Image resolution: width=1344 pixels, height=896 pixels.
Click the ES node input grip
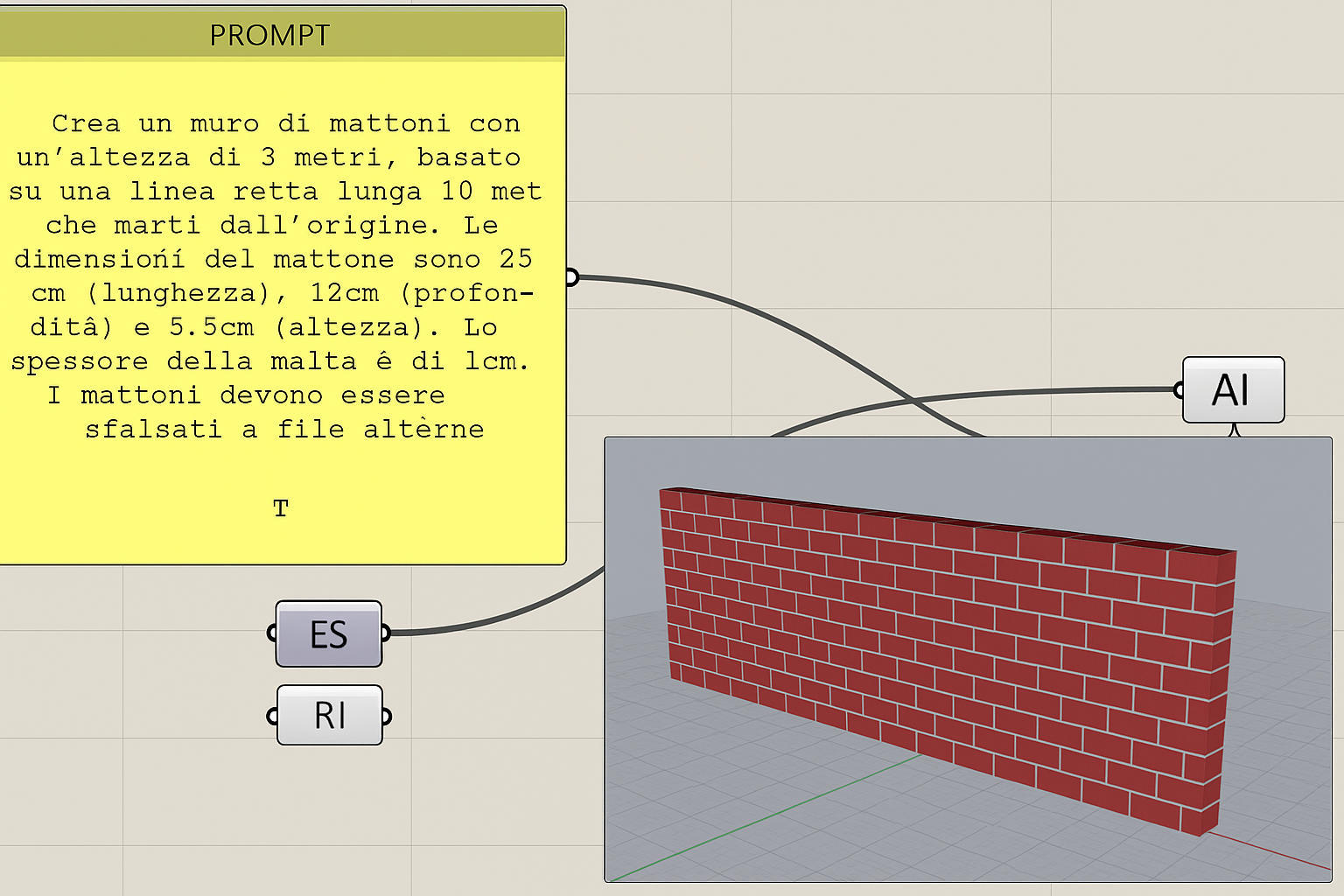pos(272,633)
